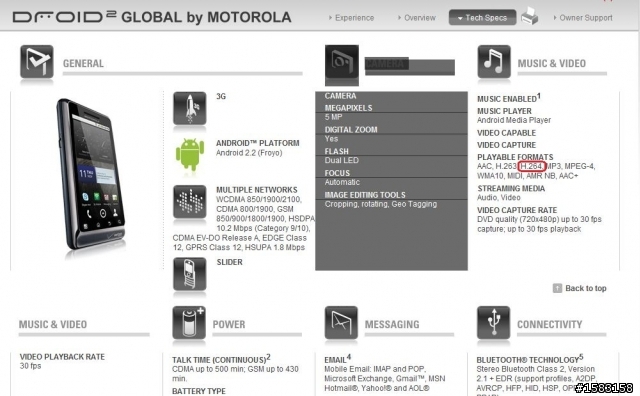Click the MULTIPLE NETWORKS label
Viewport: 640px width, 396px height.
[257, 190]
